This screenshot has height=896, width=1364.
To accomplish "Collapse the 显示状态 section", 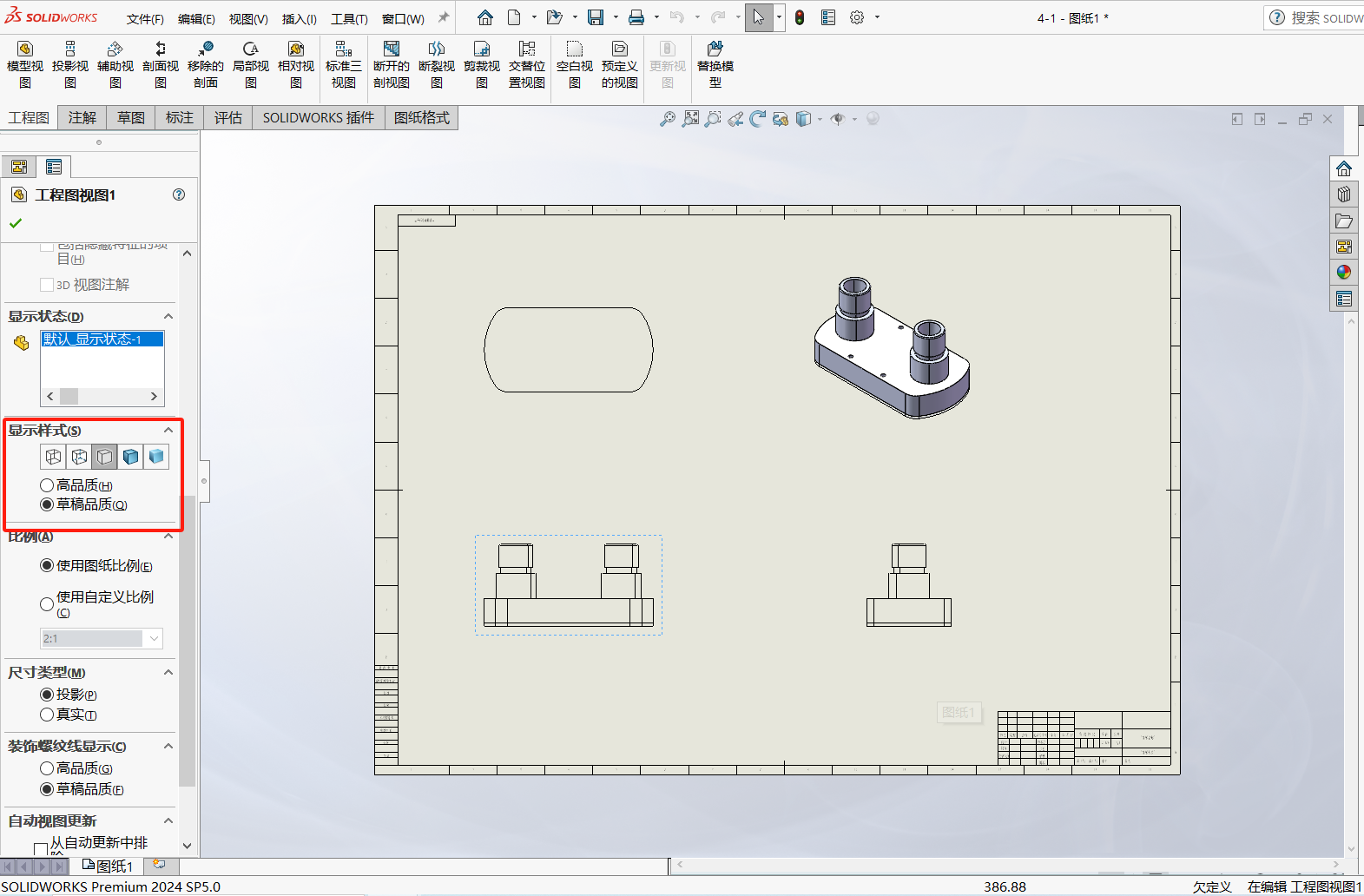I will point(168,317).
